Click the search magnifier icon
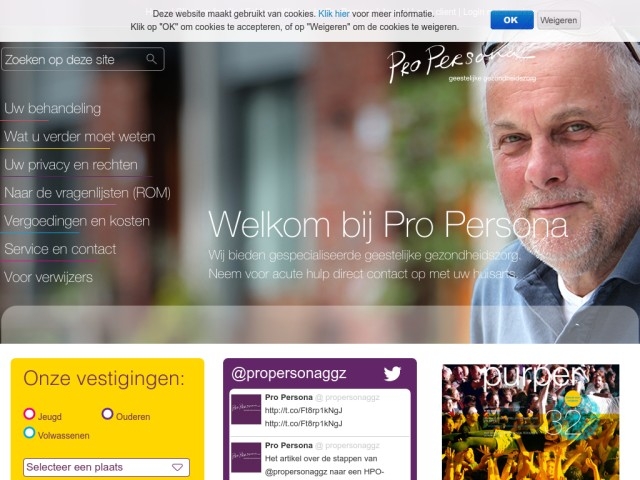This screenshot has height=480, width=640. coord(151,59)
